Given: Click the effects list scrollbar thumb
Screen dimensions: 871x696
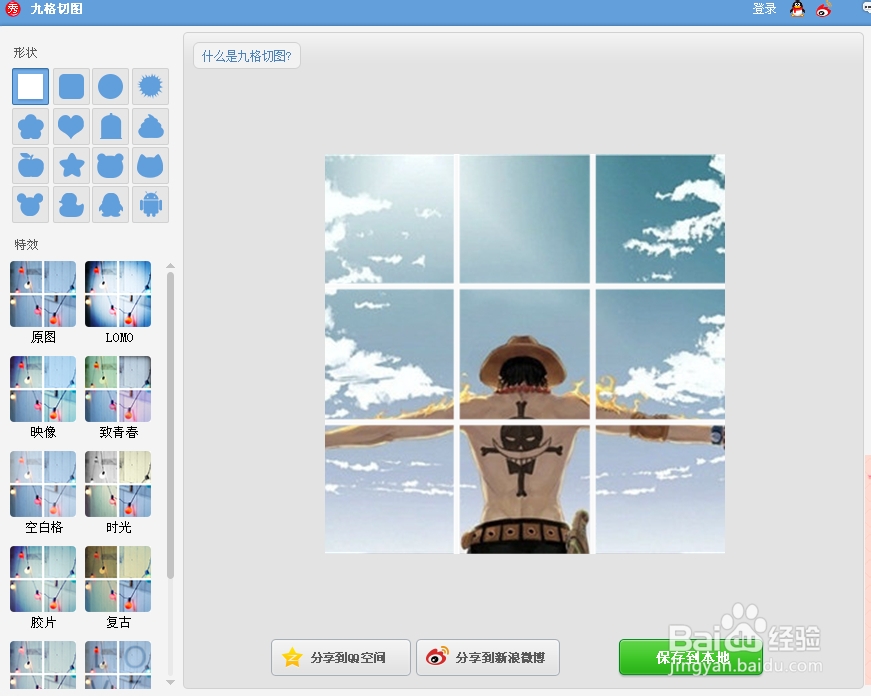Looking at the screenshot, I should tap(171, 425).
